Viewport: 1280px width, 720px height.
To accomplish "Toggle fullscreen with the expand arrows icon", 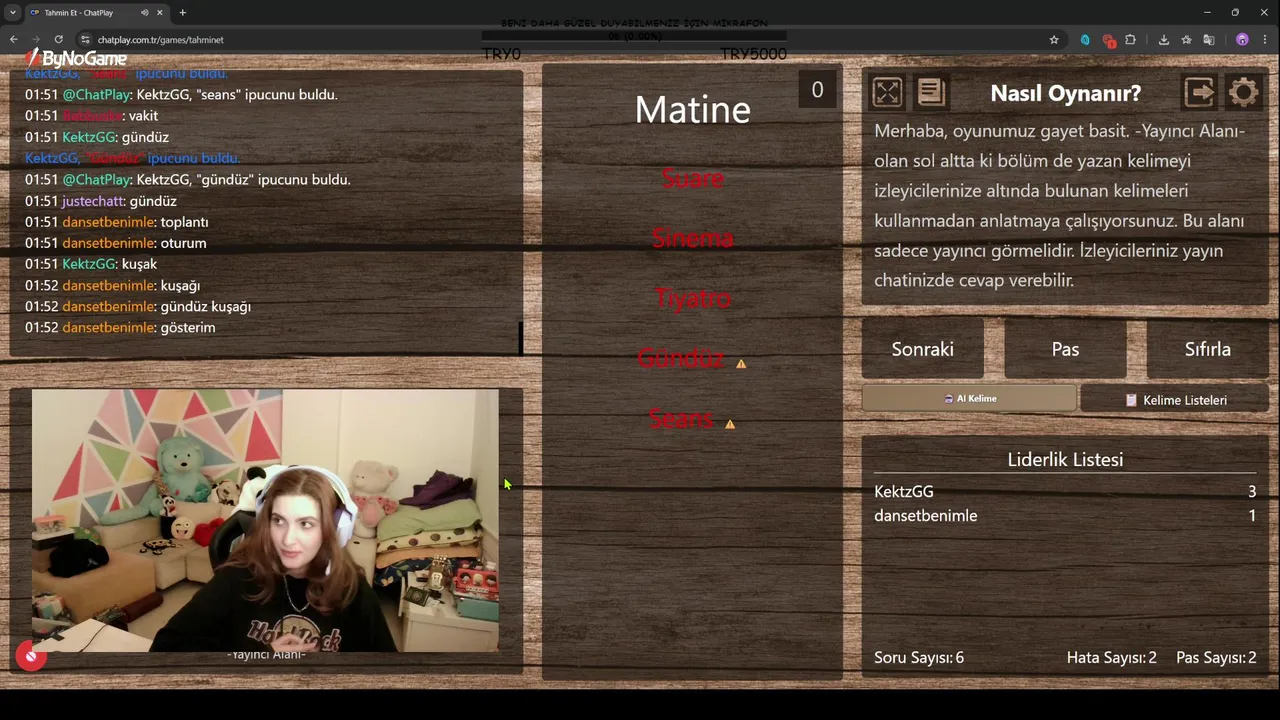I will click(887, 93).
